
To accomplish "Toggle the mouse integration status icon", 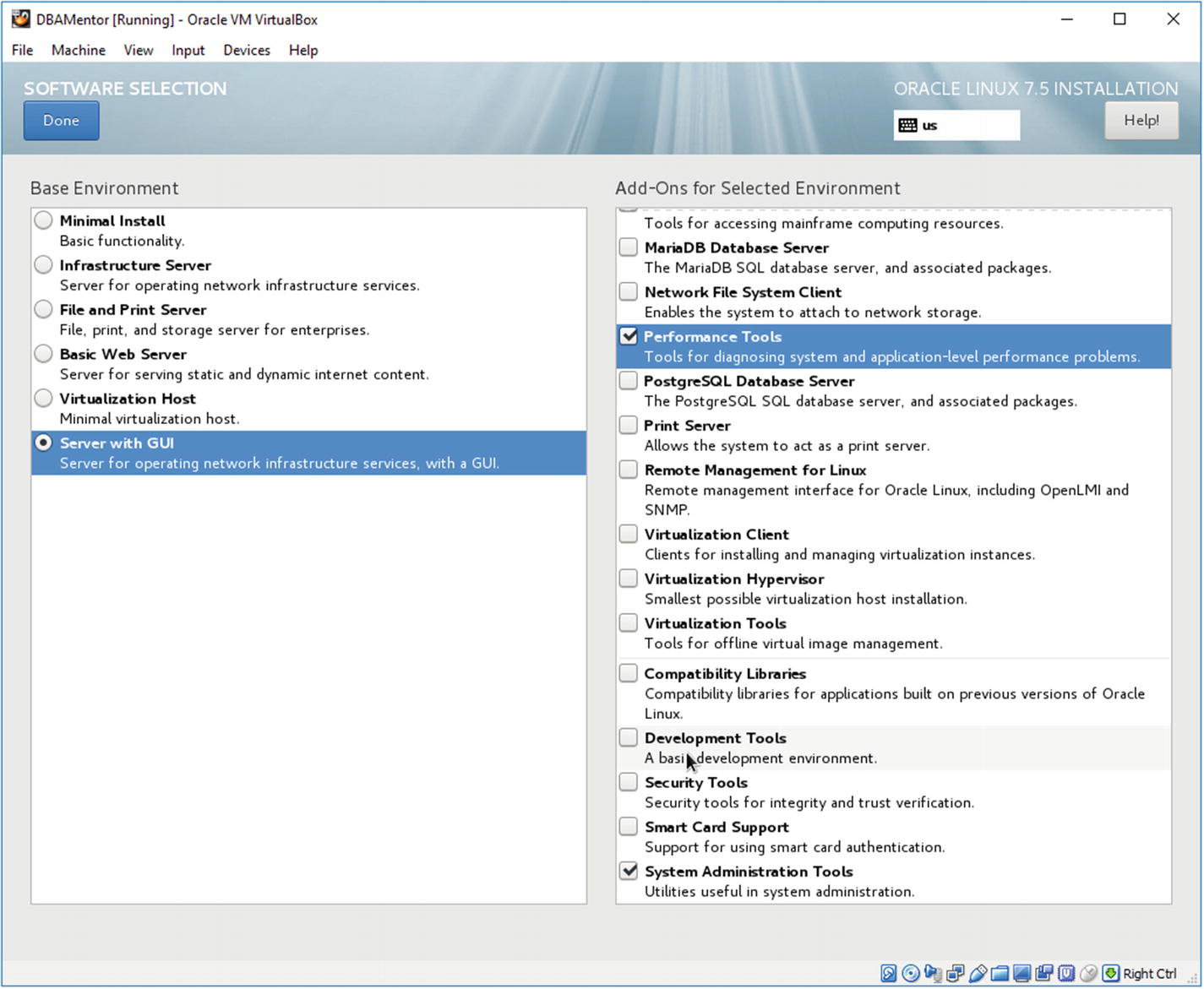I will point(1088,973).
